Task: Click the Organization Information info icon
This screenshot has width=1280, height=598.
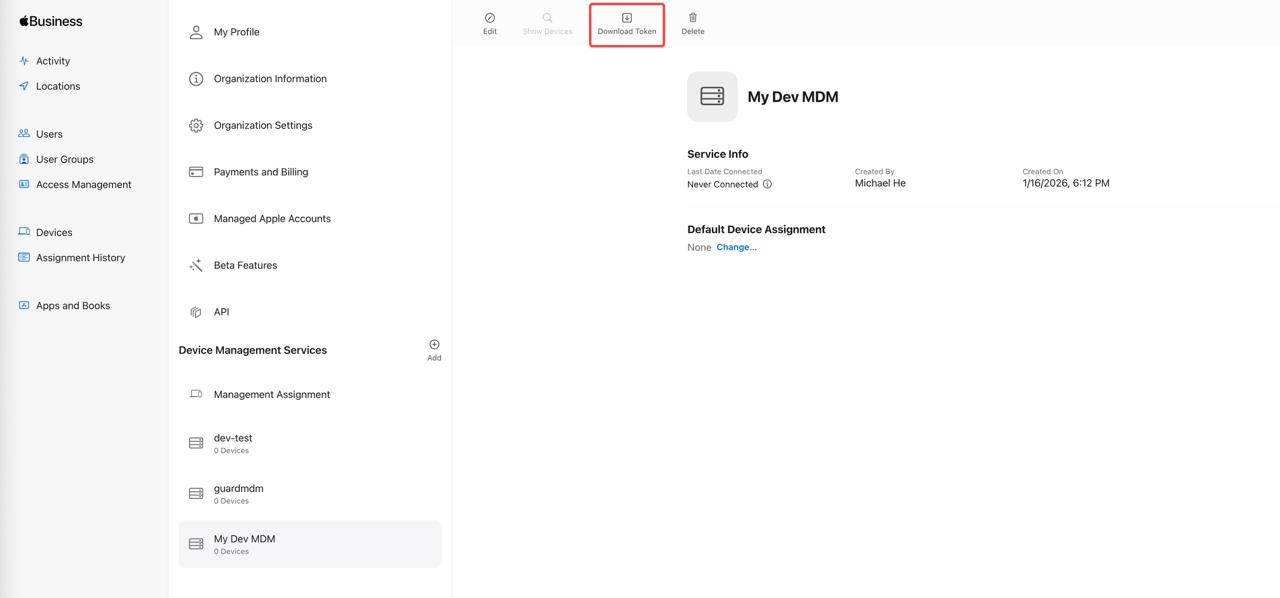Action: coord(196,79)
